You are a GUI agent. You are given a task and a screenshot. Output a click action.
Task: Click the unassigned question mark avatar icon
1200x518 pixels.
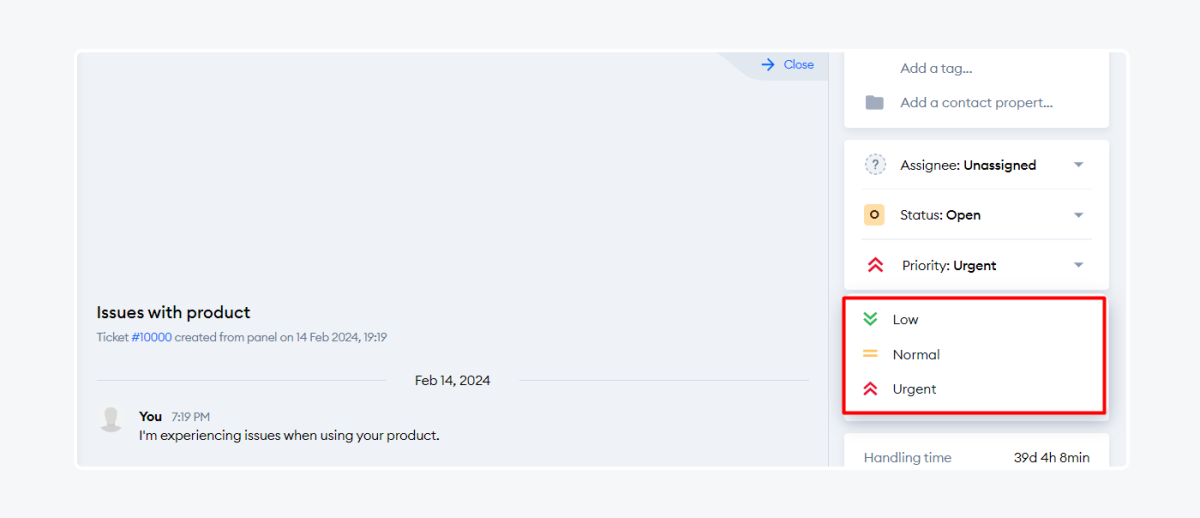(875, 165)
